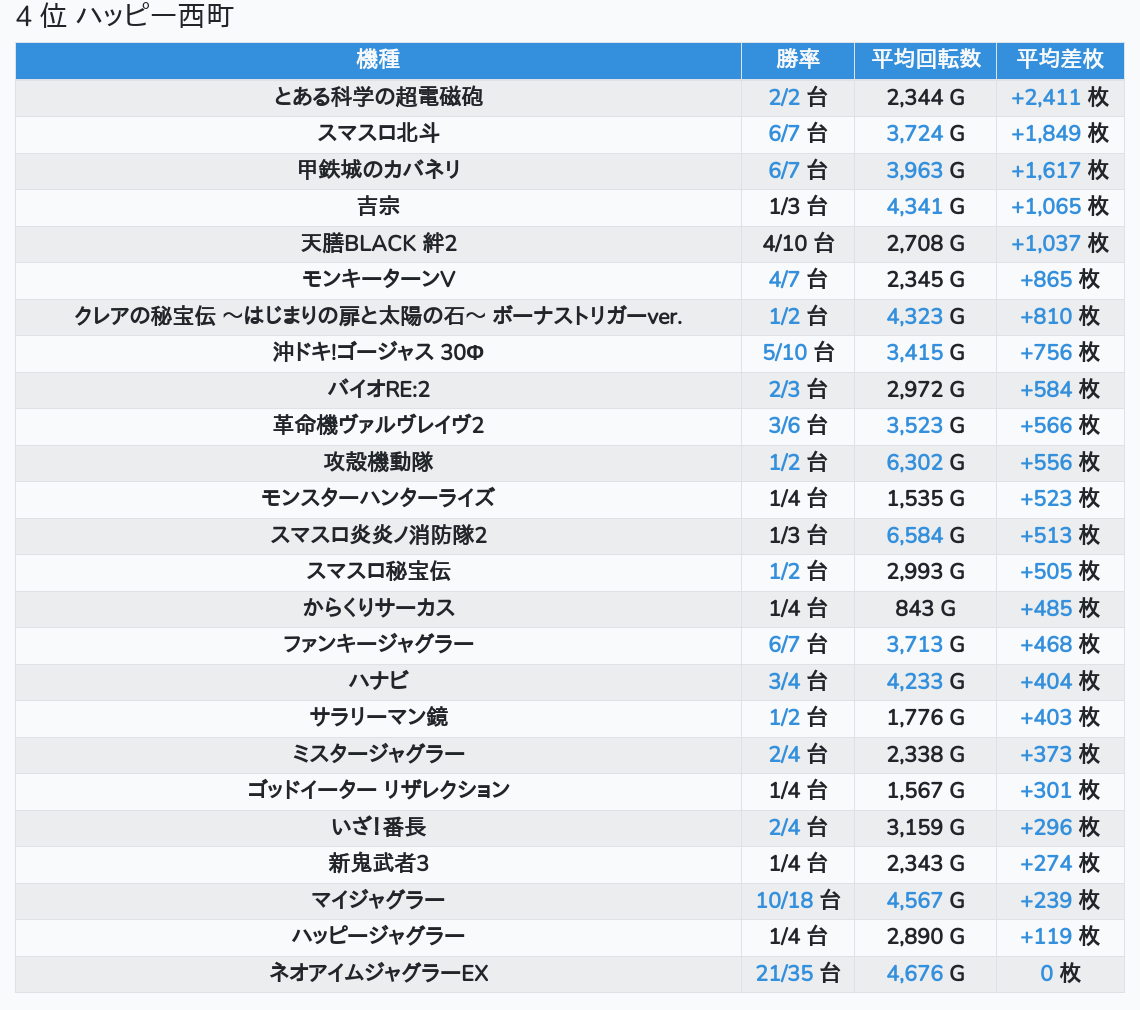Click the 機種 column header

click(x=378, y=60)
